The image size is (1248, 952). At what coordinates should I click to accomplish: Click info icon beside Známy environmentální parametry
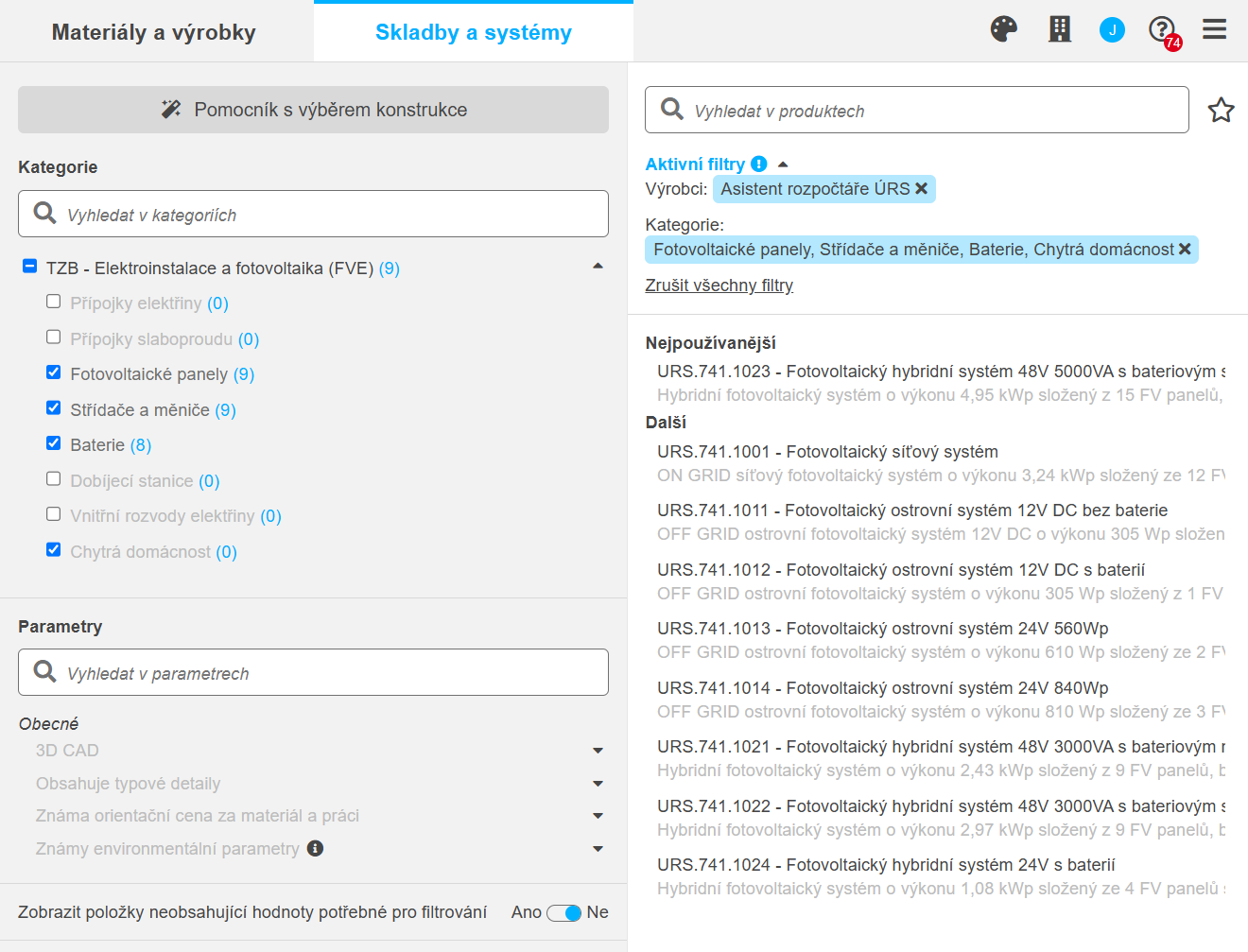(315, 849)
